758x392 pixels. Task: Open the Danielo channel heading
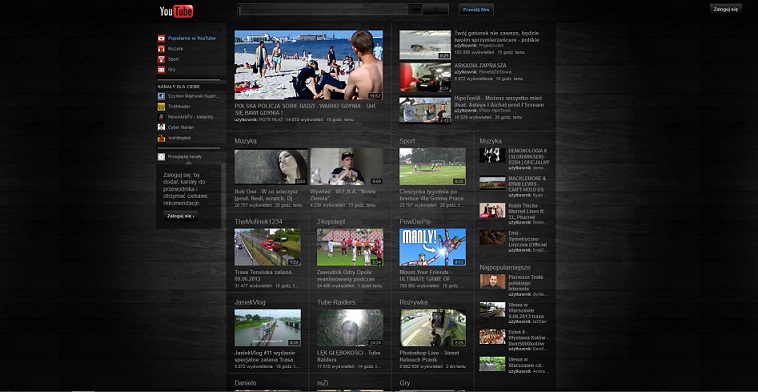[246, 383]
